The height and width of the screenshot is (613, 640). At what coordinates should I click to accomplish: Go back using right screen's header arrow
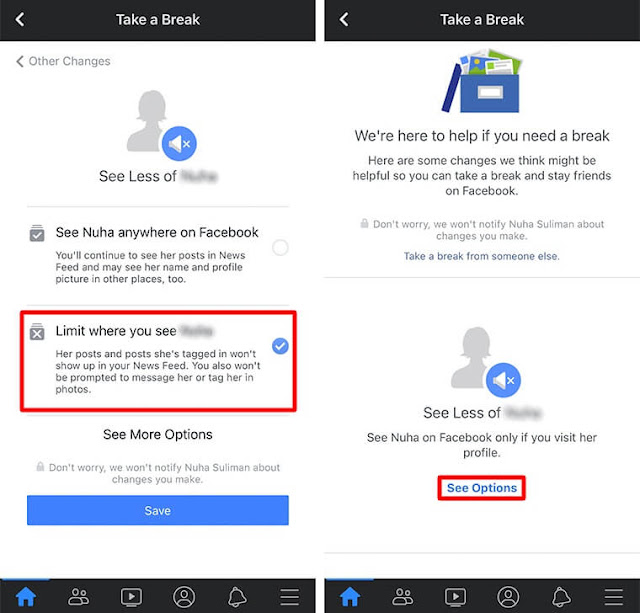(344, 19)
